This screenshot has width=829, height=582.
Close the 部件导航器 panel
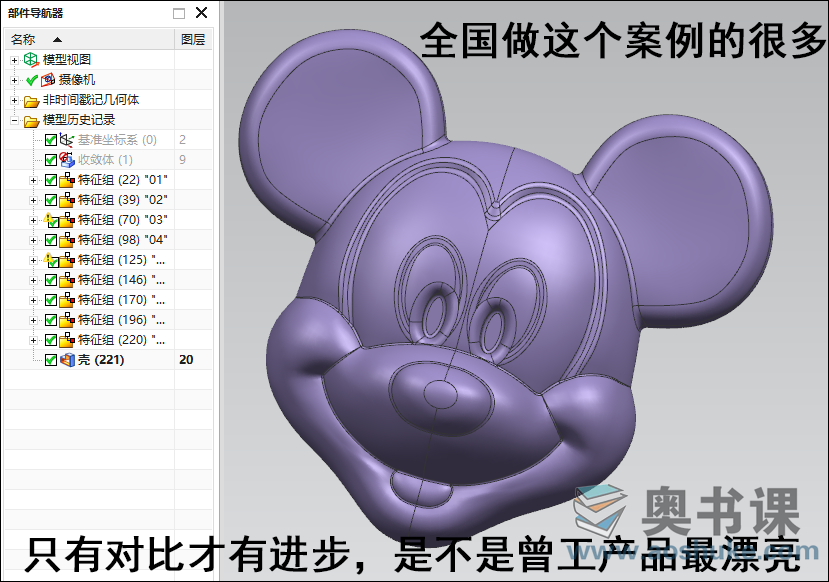click(201, 13)
